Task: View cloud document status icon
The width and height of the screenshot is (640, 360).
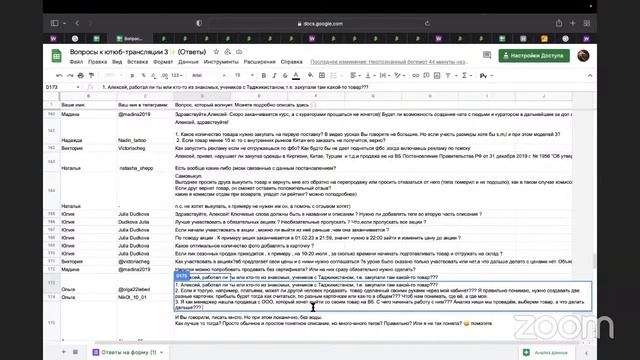Action: click(239, 52)
